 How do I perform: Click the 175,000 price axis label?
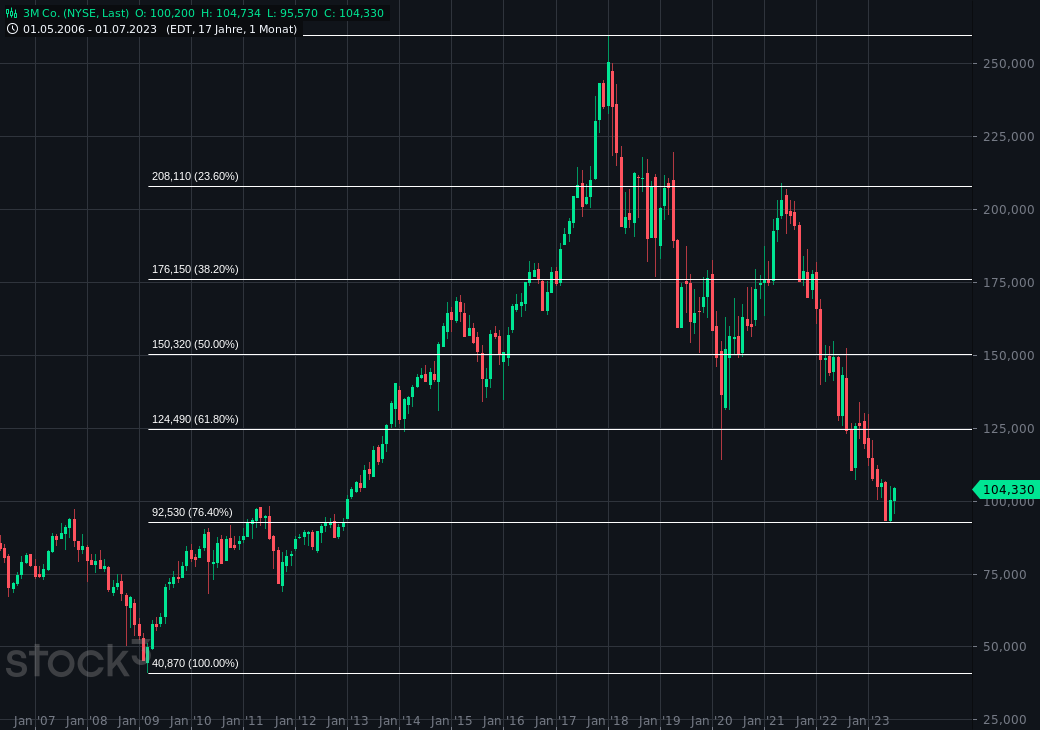tap(1009, 282)
